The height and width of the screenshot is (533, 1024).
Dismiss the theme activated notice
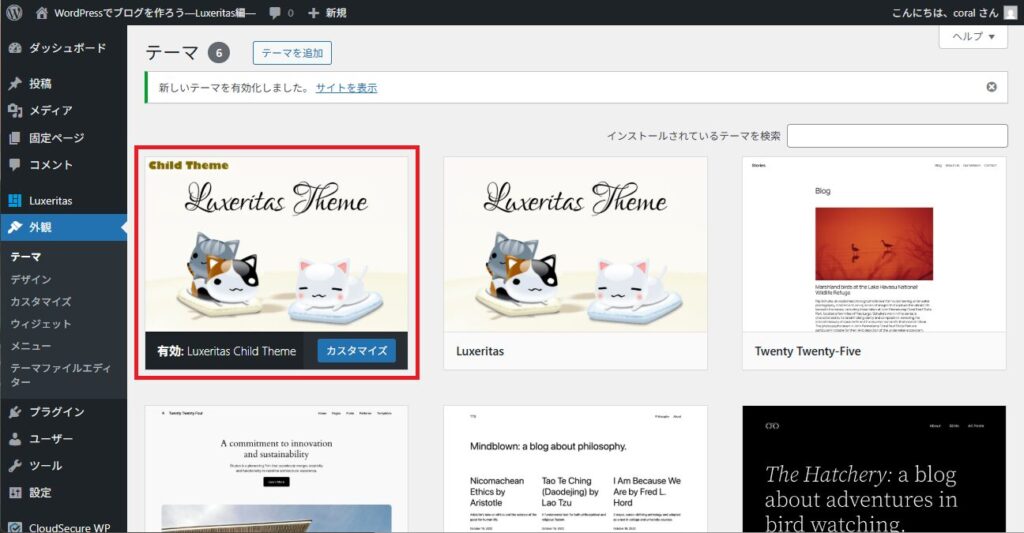tap(991, 87)
